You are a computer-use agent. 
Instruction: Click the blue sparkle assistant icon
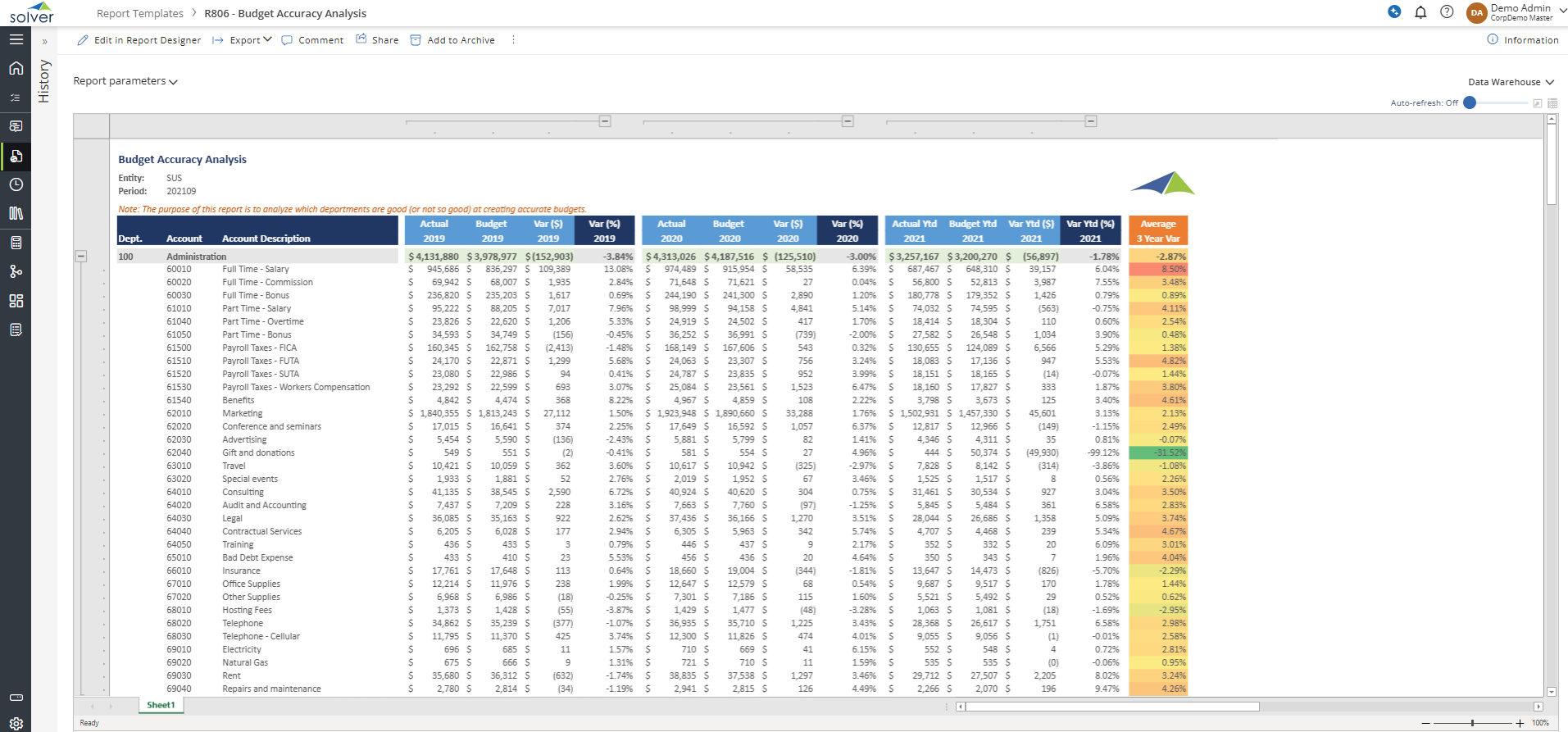click(1394, 12)
